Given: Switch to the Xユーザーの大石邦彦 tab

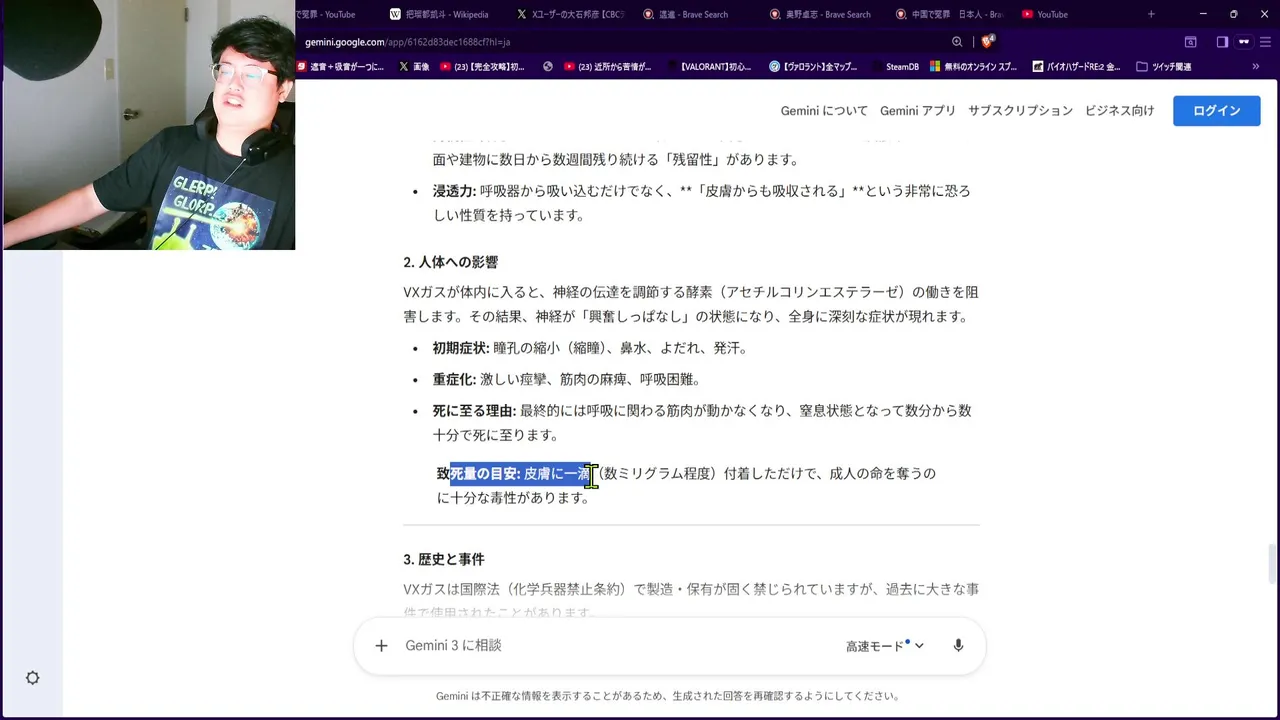Looking at the screenshot, I should (570, 14).
